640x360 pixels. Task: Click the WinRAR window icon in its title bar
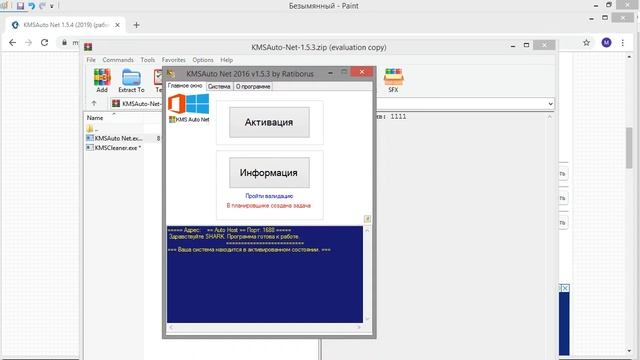(88, 47)
